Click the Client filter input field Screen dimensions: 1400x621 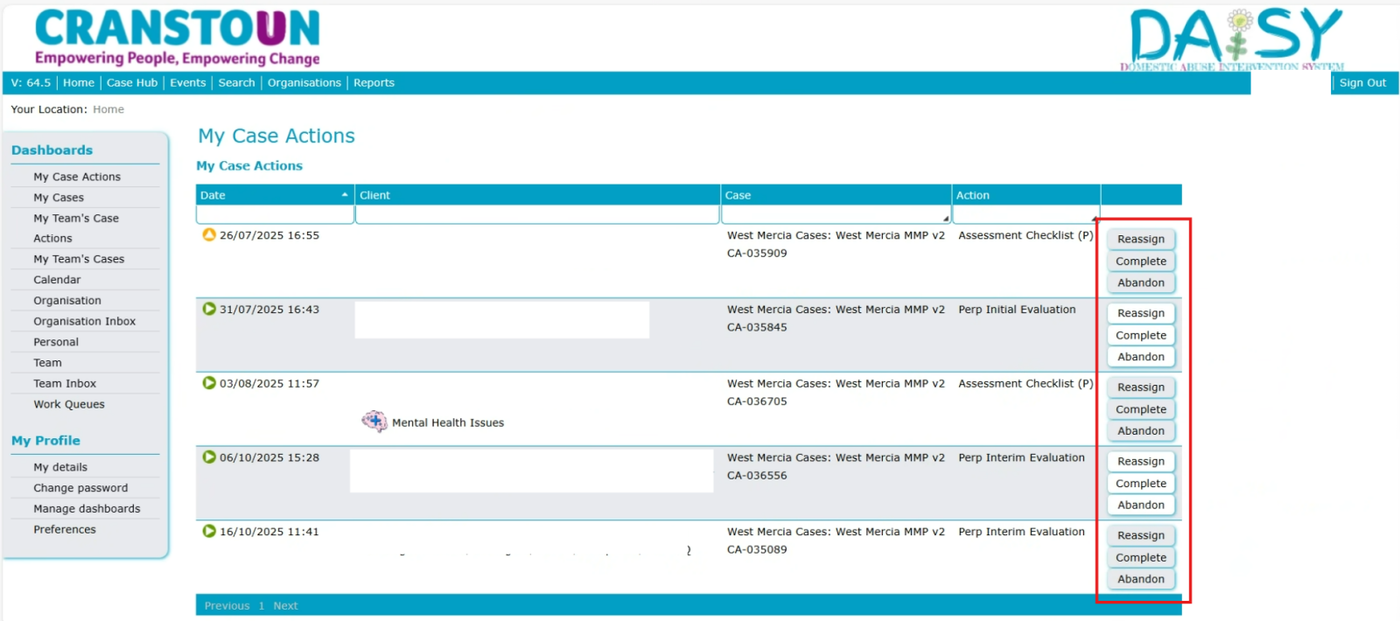point(537,215)
